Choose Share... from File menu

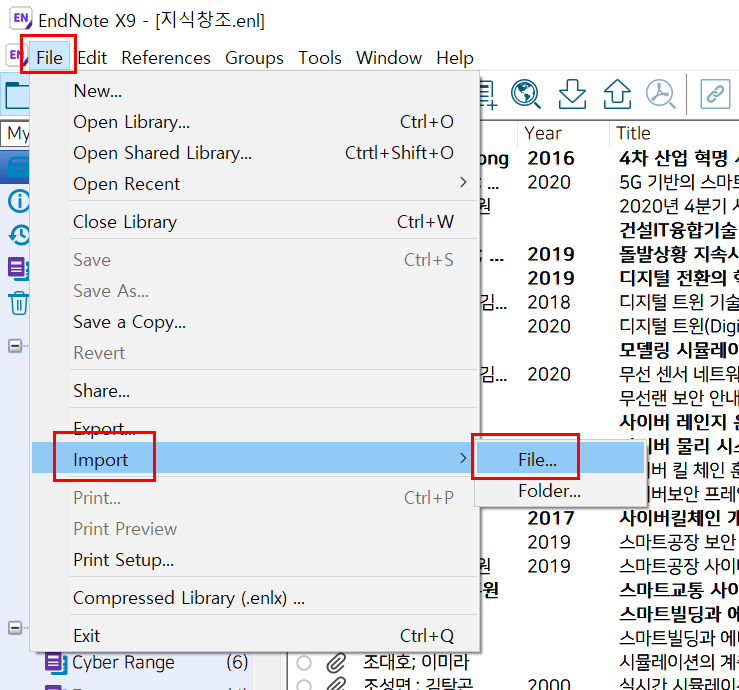pos(255,391)
